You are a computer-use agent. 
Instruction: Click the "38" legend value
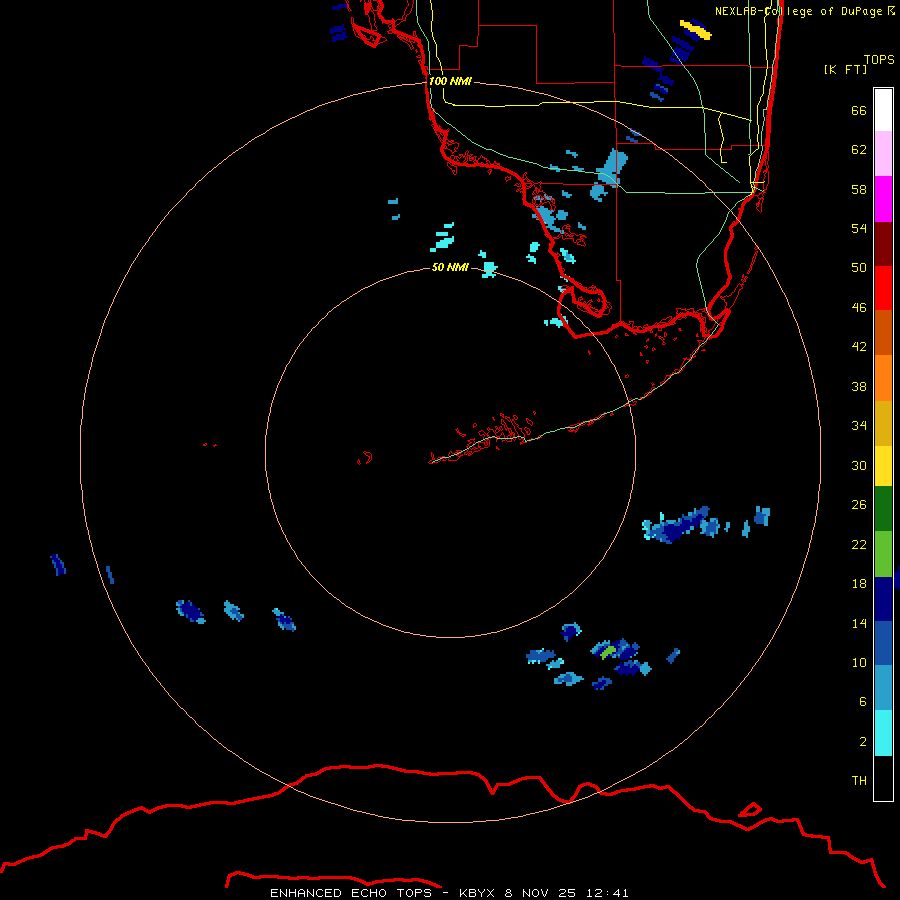[859, 387]
